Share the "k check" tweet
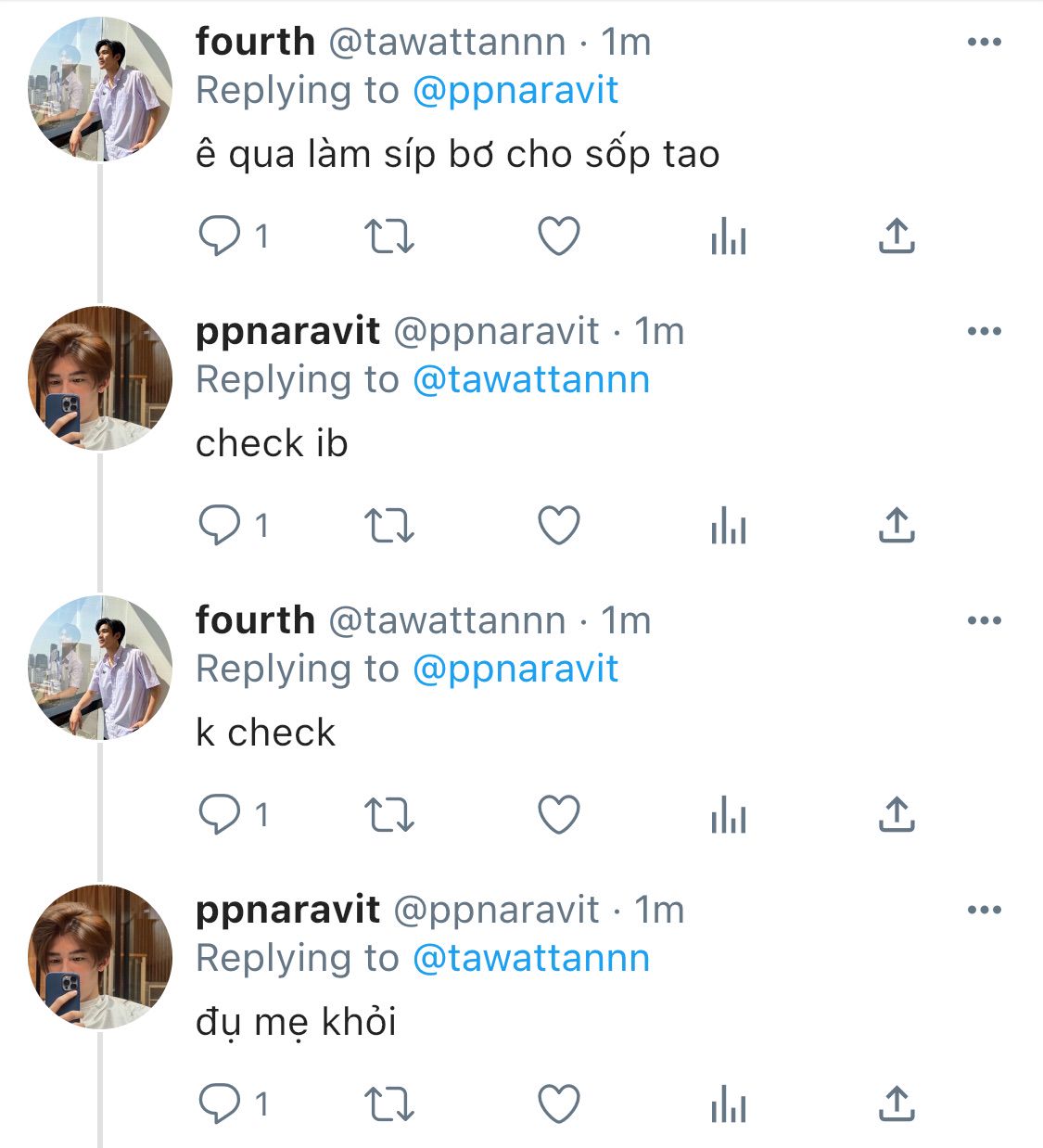Screen dimensions: 1043x1148 (x=896, y=815)
